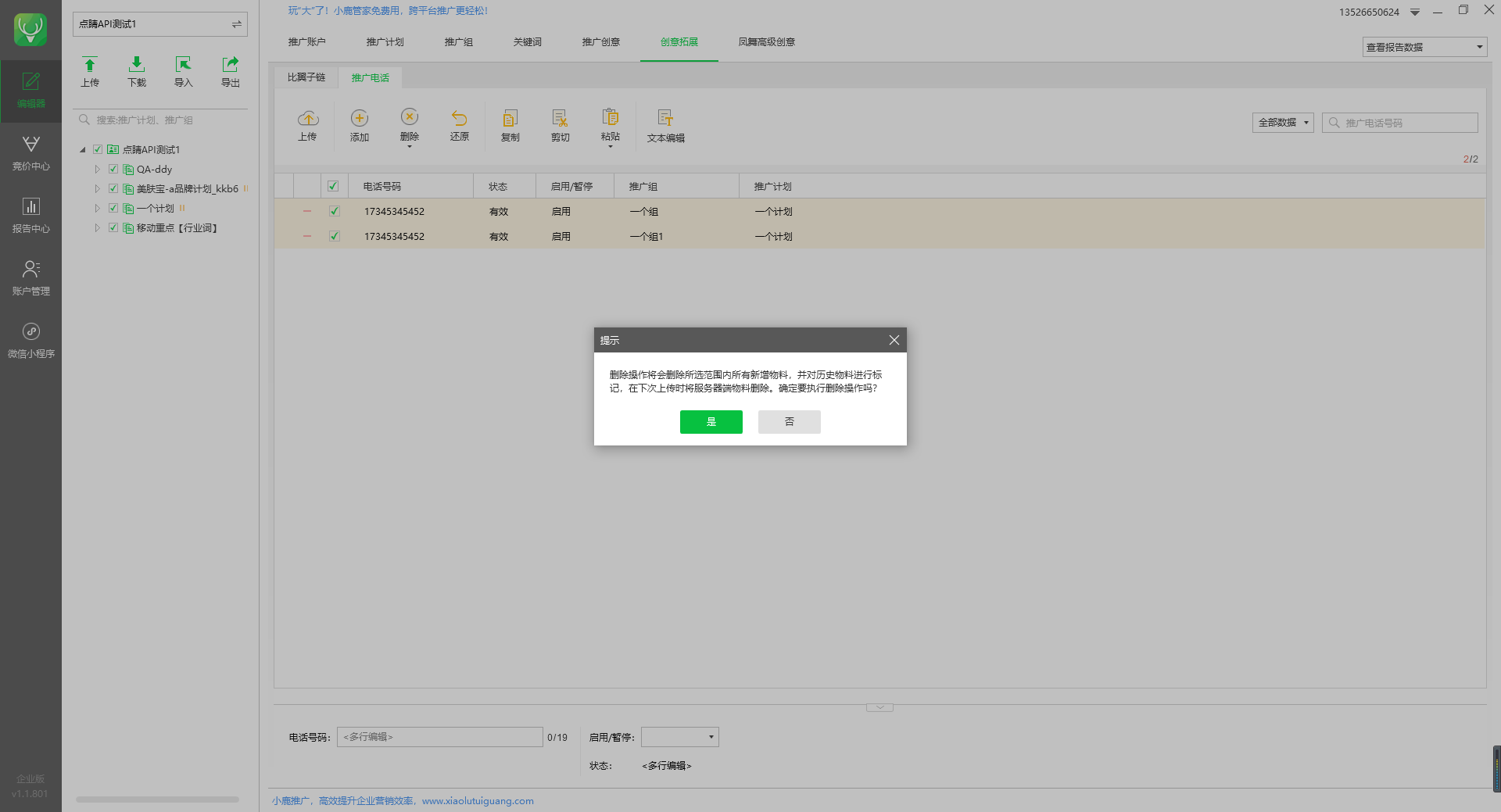Toggle checkbox for row with group 一个组
Viewport: 1501px width, 812px height.
click(335, 211)
